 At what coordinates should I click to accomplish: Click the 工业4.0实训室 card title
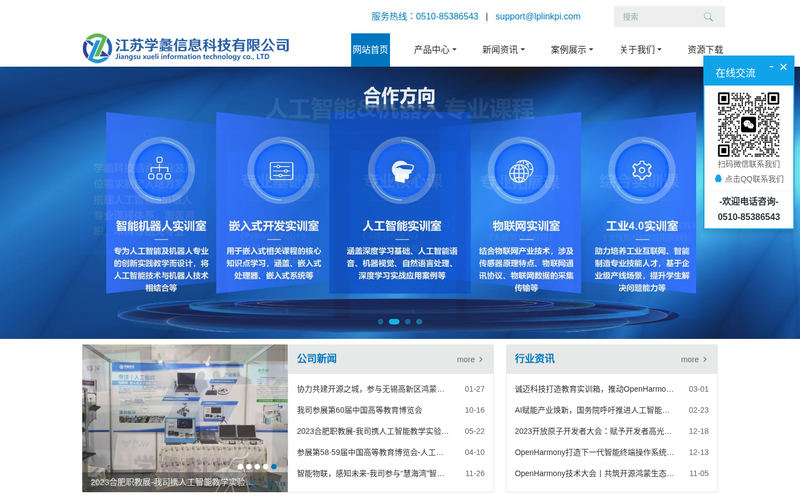(x=642, y=226)
